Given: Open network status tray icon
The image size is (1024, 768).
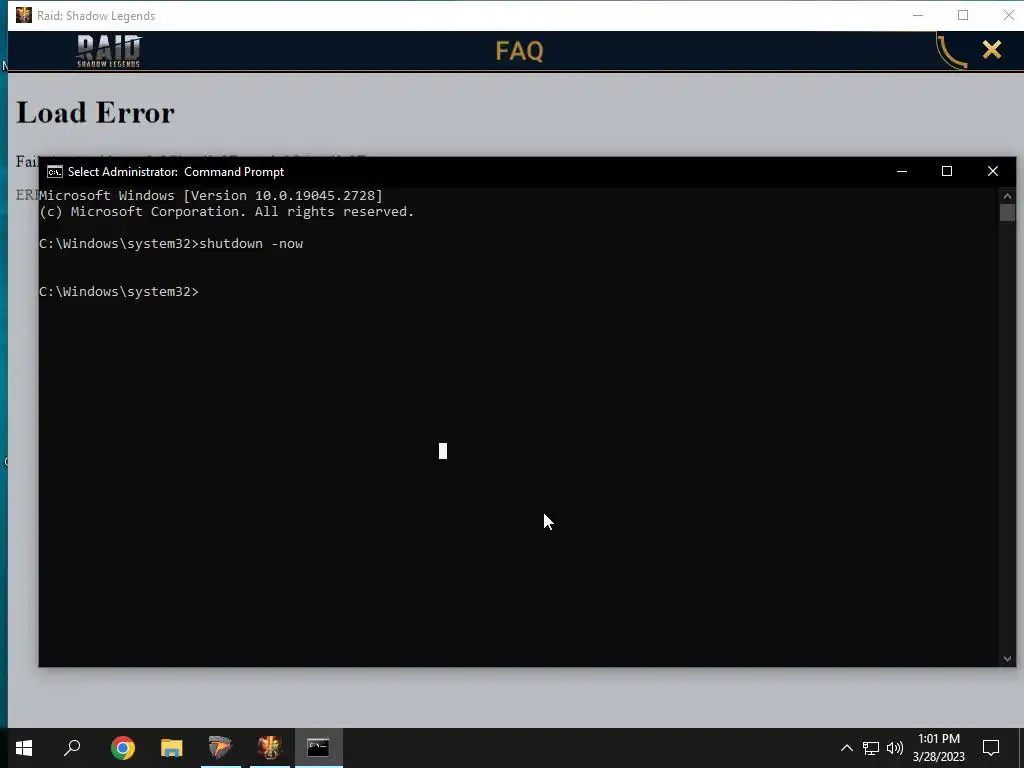Looking at the screenshot, I should (x=871, y=748).
